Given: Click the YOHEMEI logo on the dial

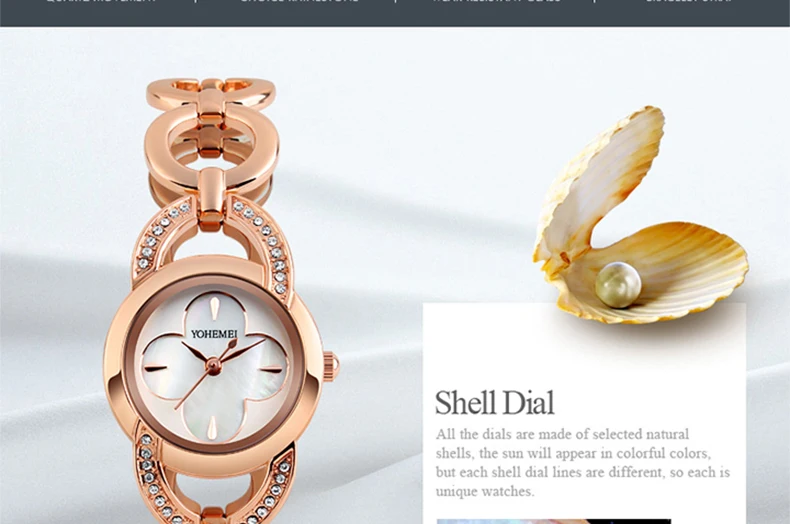Looking at the screenshot, I should coord(214,334).
